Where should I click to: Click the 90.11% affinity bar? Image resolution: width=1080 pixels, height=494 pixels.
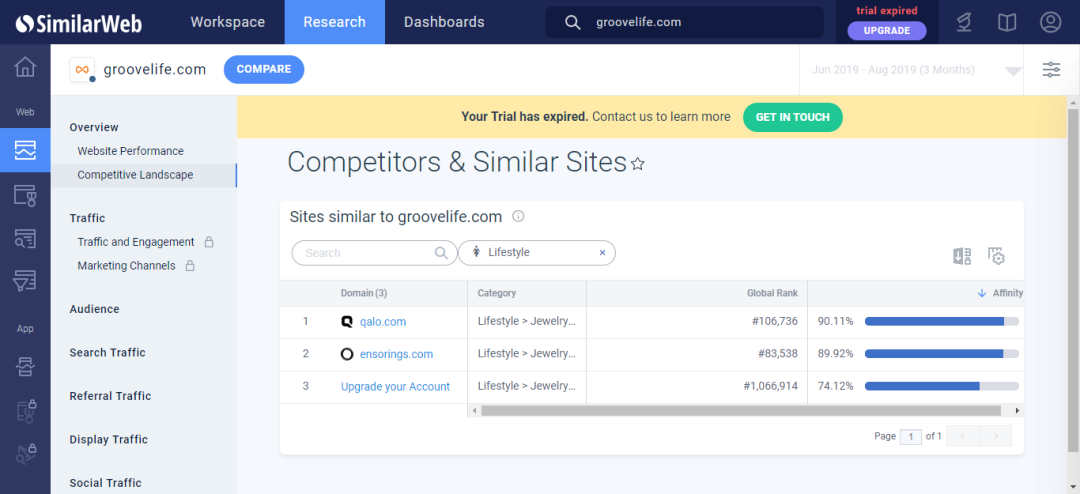pos(942,321)
